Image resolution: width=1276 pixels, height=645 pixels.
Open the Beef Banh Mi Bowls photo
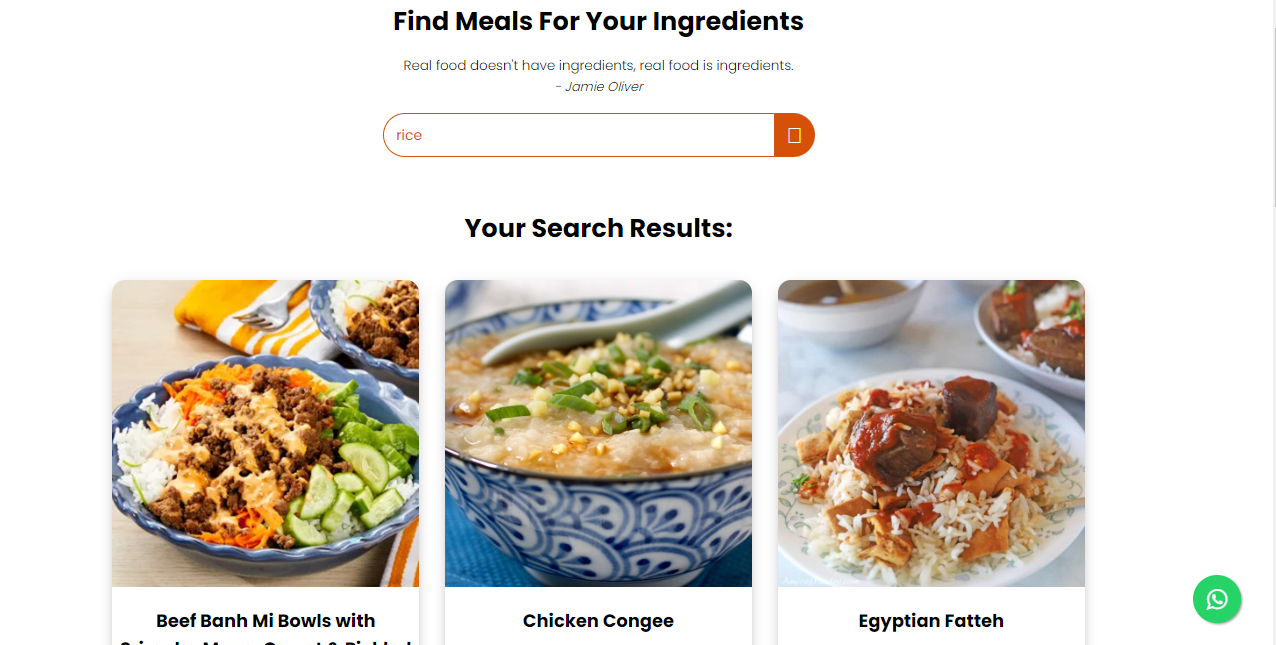[x=265, y=433]
